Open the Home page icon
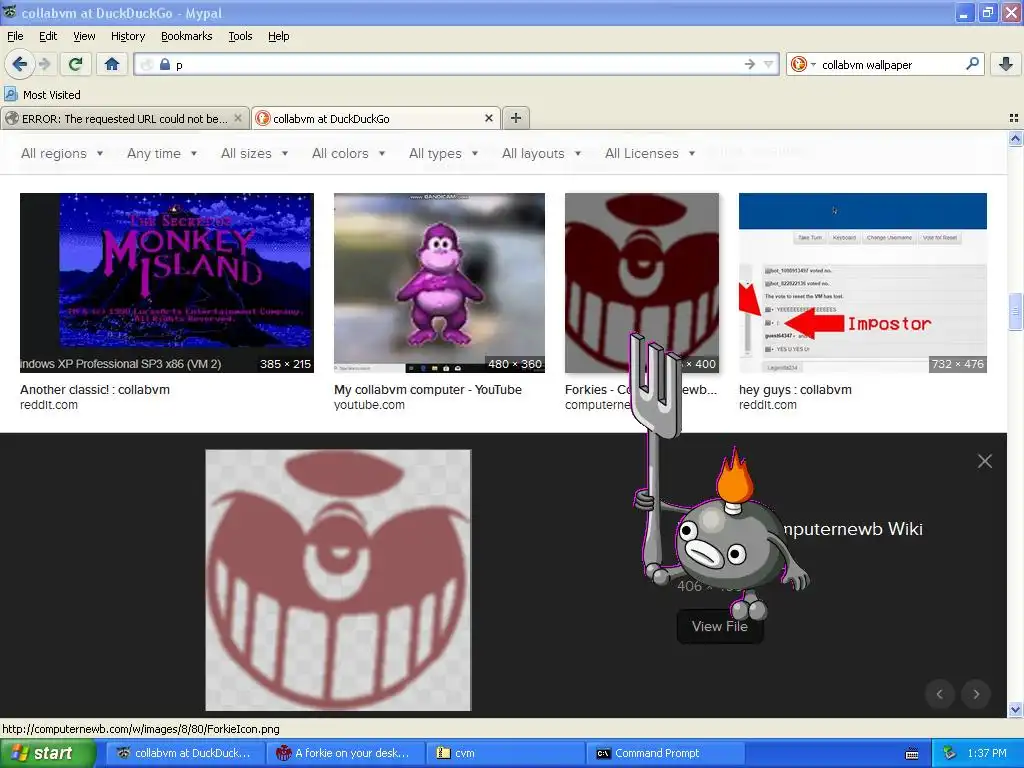 (x=112, y=64)
